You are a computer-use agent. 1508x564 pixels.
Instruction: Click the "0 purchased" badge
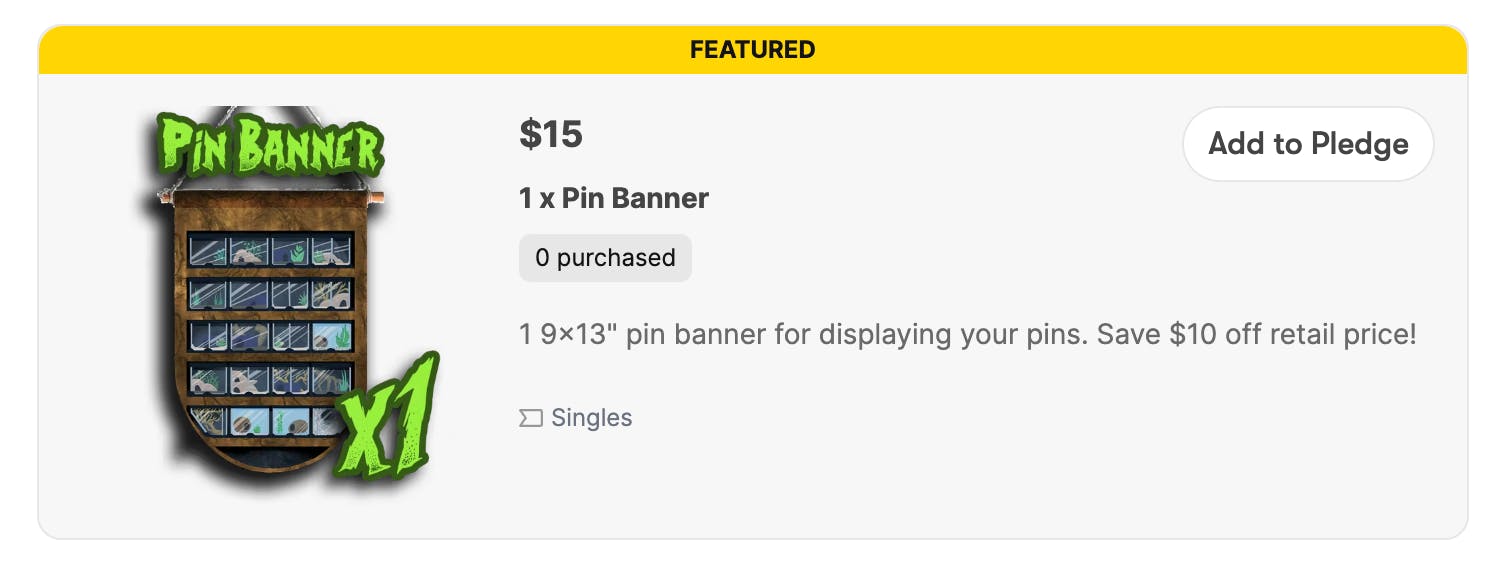[x=605, y=258]
